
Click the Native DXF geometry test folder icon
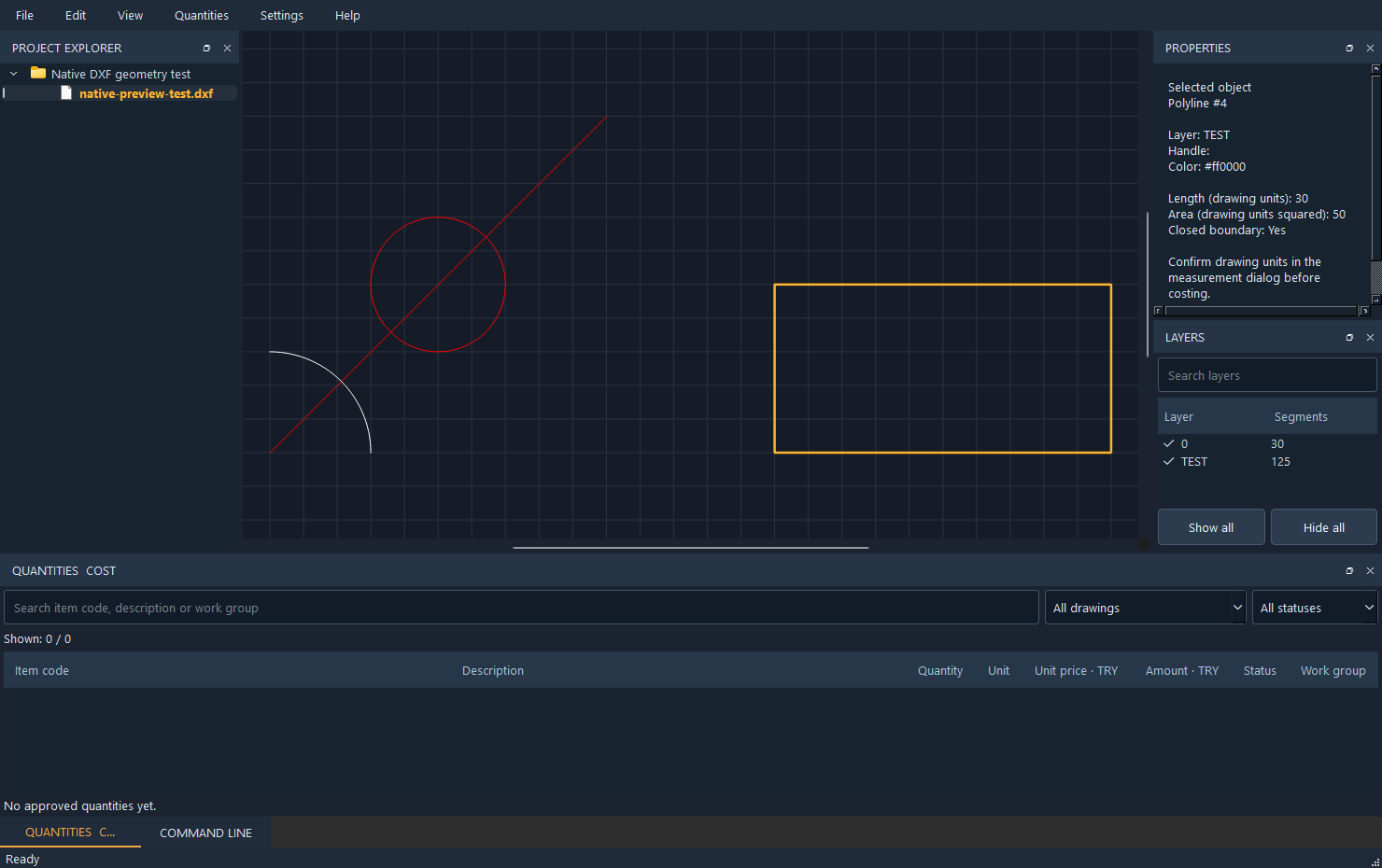pyautogui.click(x=38, y=73)
